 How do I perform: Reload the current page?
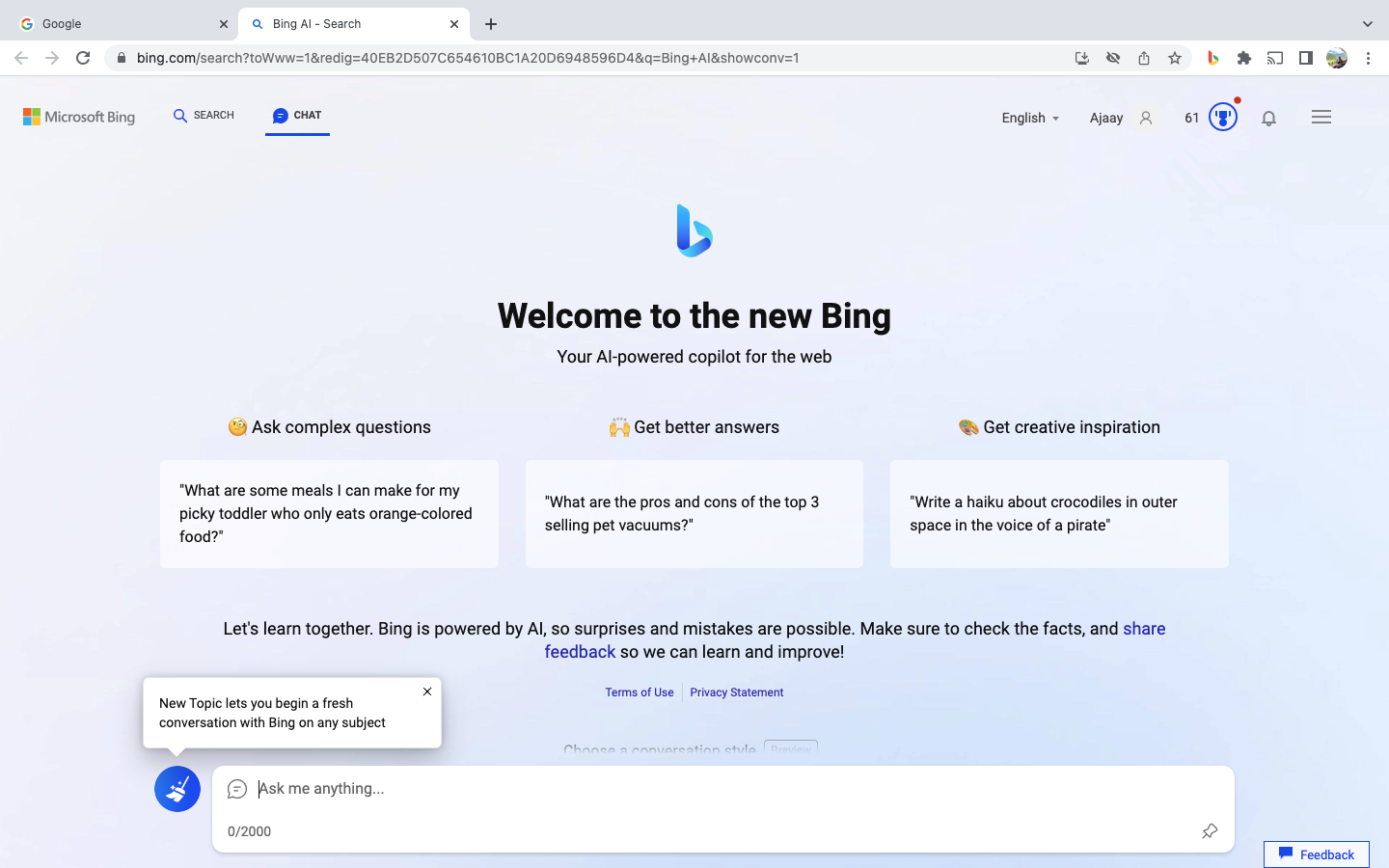pyautogui.click(x=83, y=58)
